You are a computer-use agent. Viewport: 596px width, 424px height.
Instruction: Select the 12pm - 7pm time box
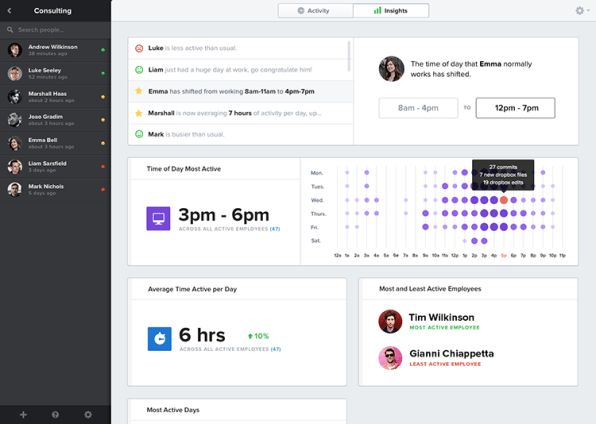coord(515,108)
